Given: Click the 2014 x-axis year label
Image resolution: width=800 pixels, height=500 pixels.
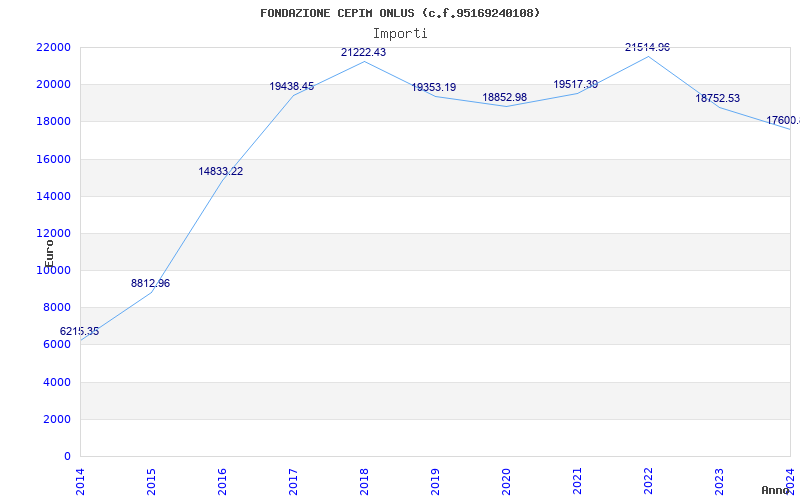Looking at the screenshot, I should point(80,481).
